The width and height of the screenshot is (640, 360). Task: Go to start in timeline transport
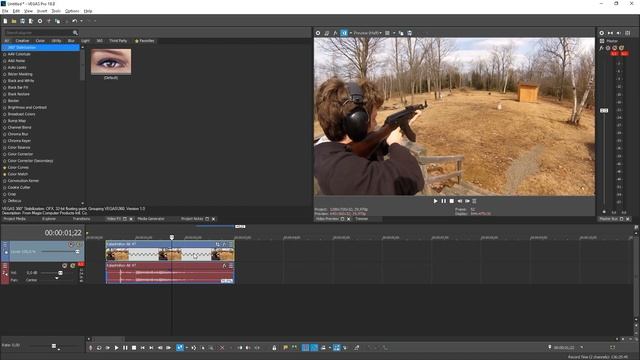pyautogui.click(x=142, y=348)
